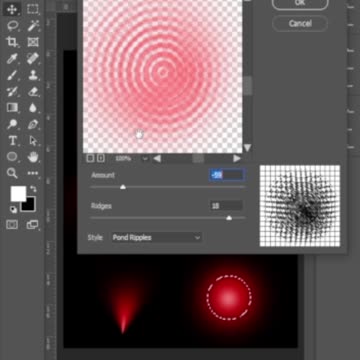Select the Pen tool
Image resolution: width=360 pixels, height=360 pixels.
pos(33,124)
